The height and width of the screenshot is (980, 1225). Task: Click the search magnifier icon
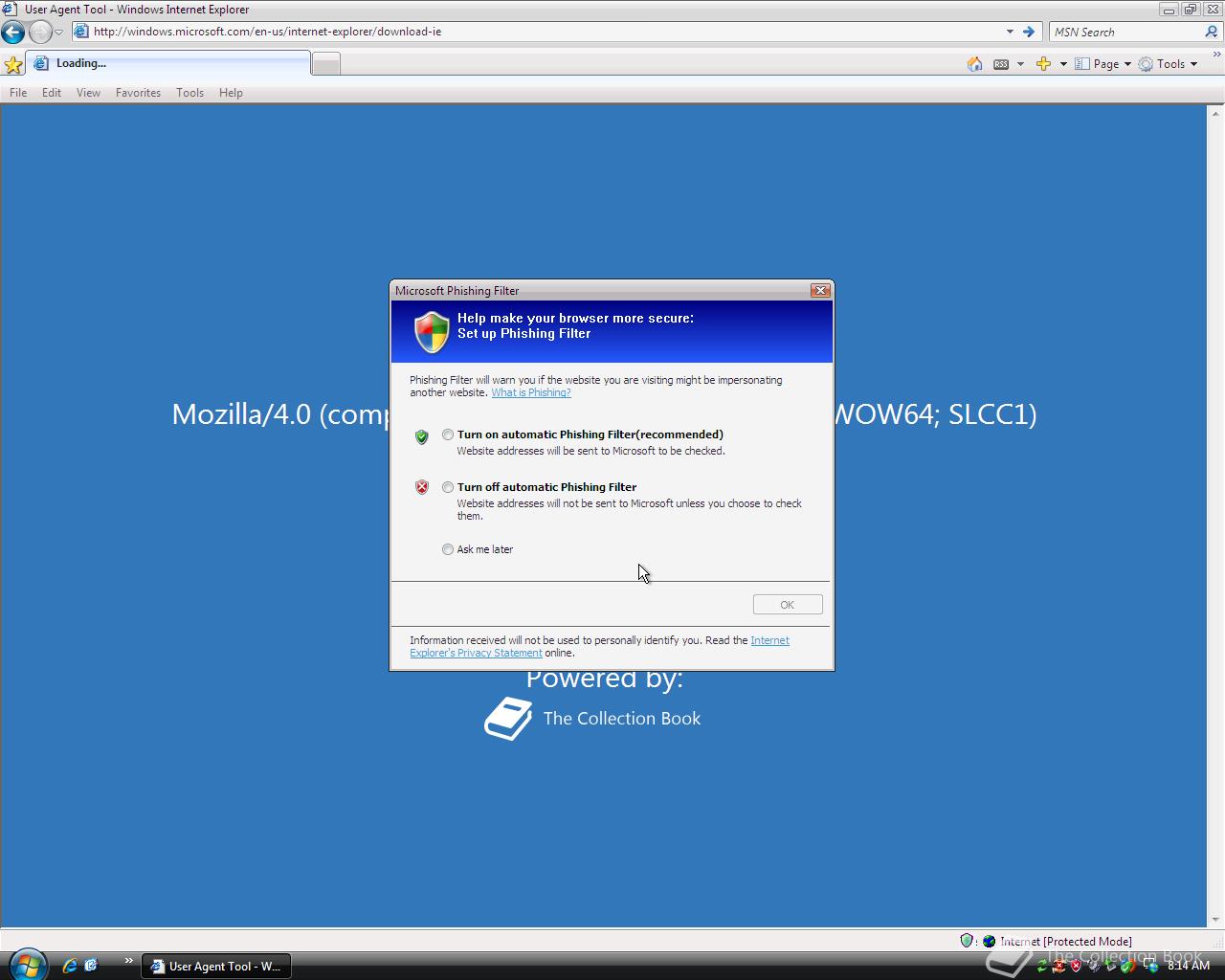[1212, 32]
